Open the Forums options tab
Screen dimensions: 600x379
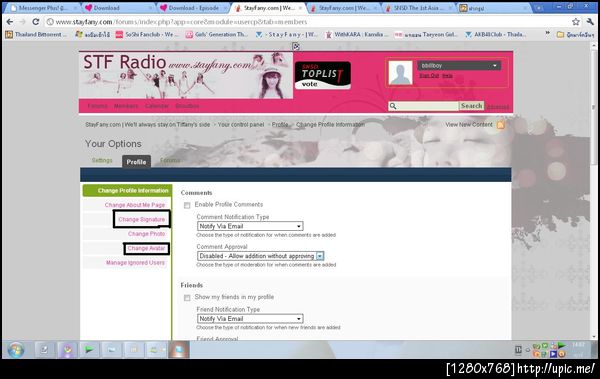click(170, 160)
